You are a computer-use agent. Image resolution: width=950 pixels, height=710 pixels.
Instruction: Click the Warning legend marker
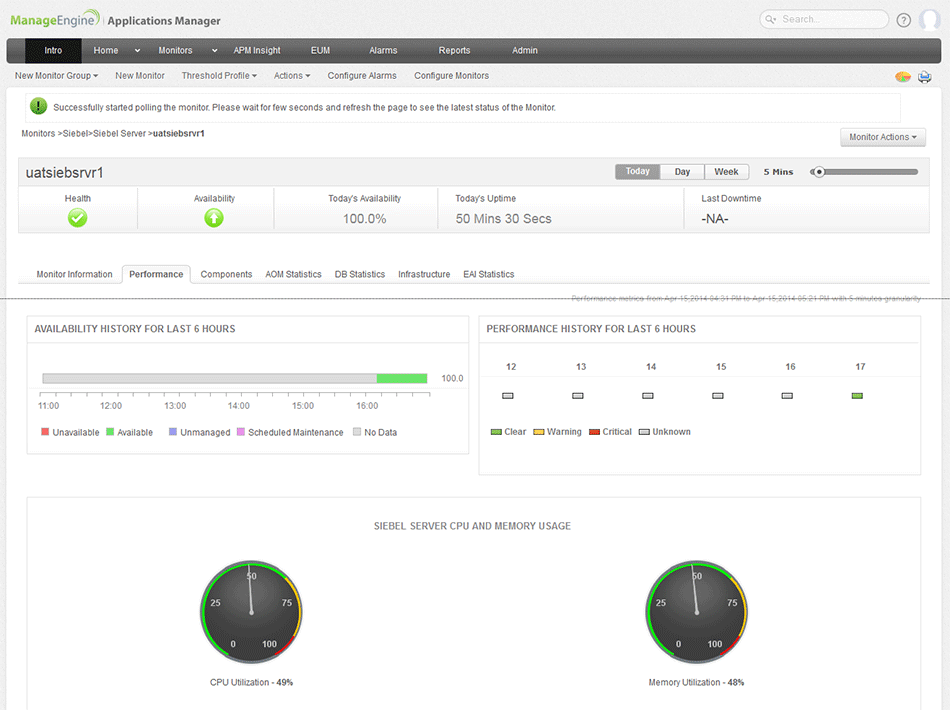539,432
